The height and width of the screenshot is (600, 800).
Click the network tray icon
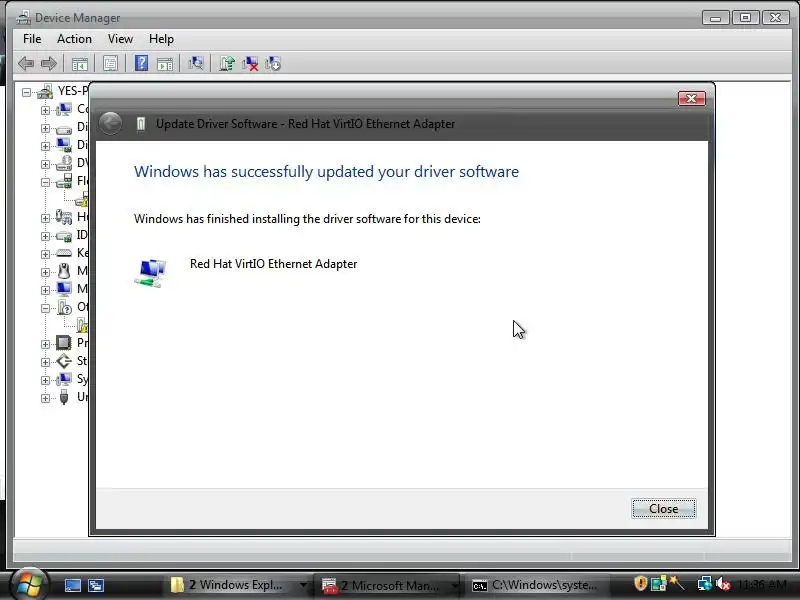click(705, 583)
